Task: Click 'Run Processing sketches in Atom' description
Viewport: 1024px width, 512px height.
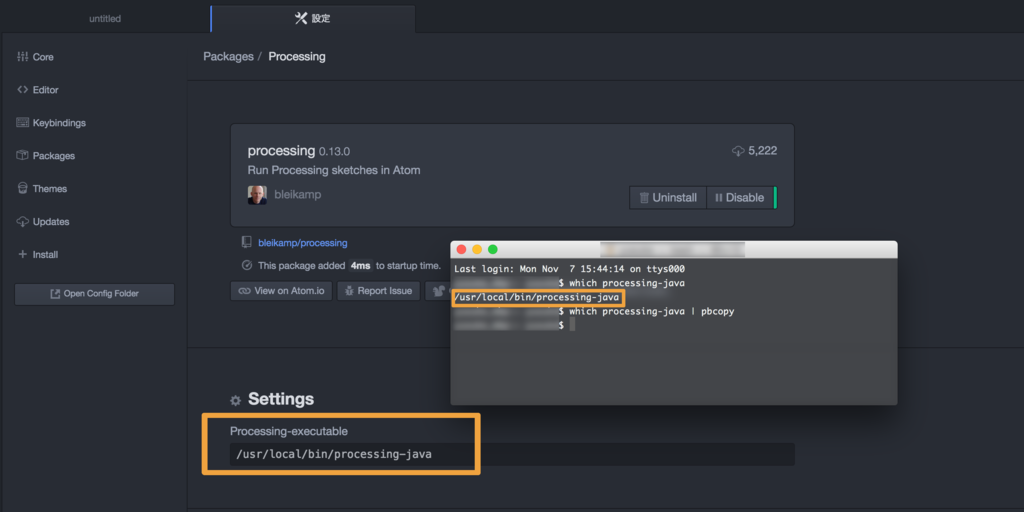Action: click(334, 170)
